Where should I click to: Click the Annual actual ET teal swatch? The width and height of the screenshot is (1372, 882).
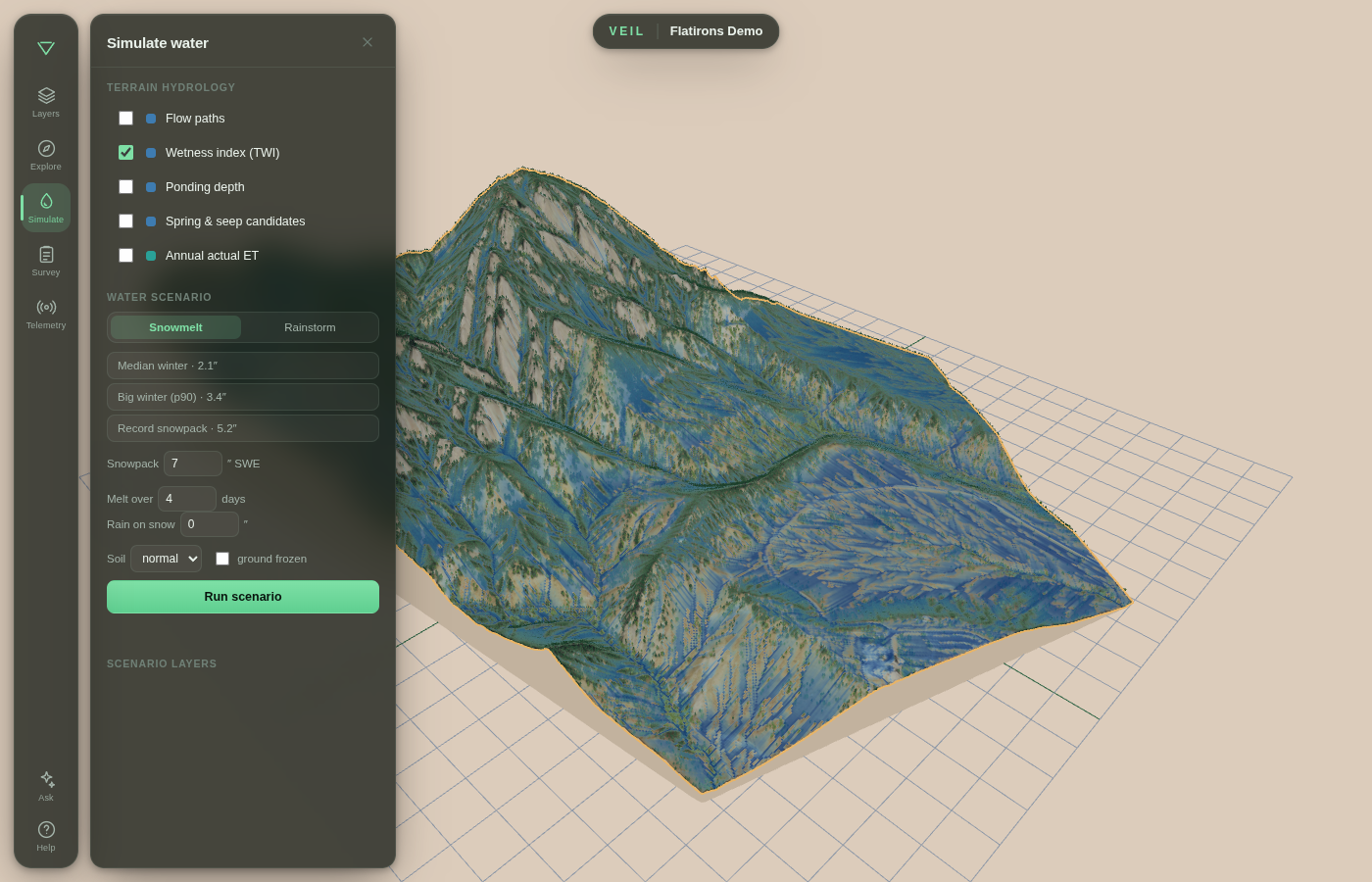pyautogui.click(x=151, y=256)
